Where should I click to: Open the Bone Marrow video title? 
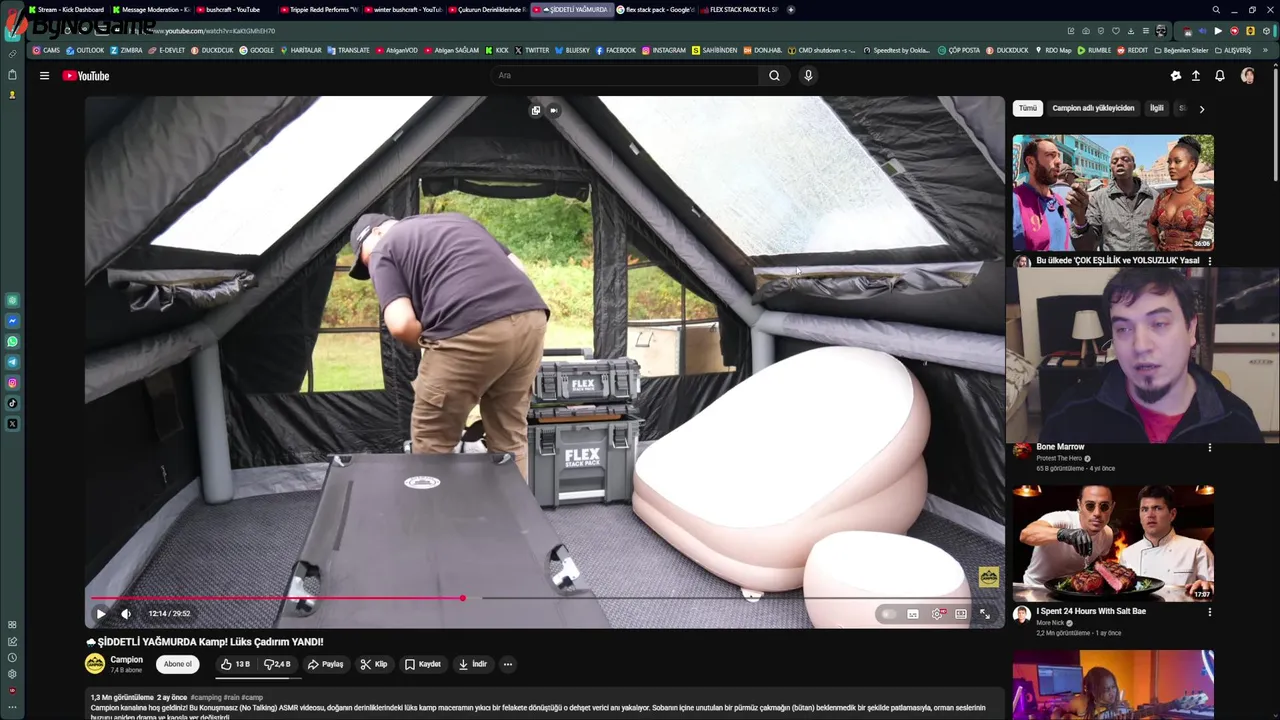1060,447
